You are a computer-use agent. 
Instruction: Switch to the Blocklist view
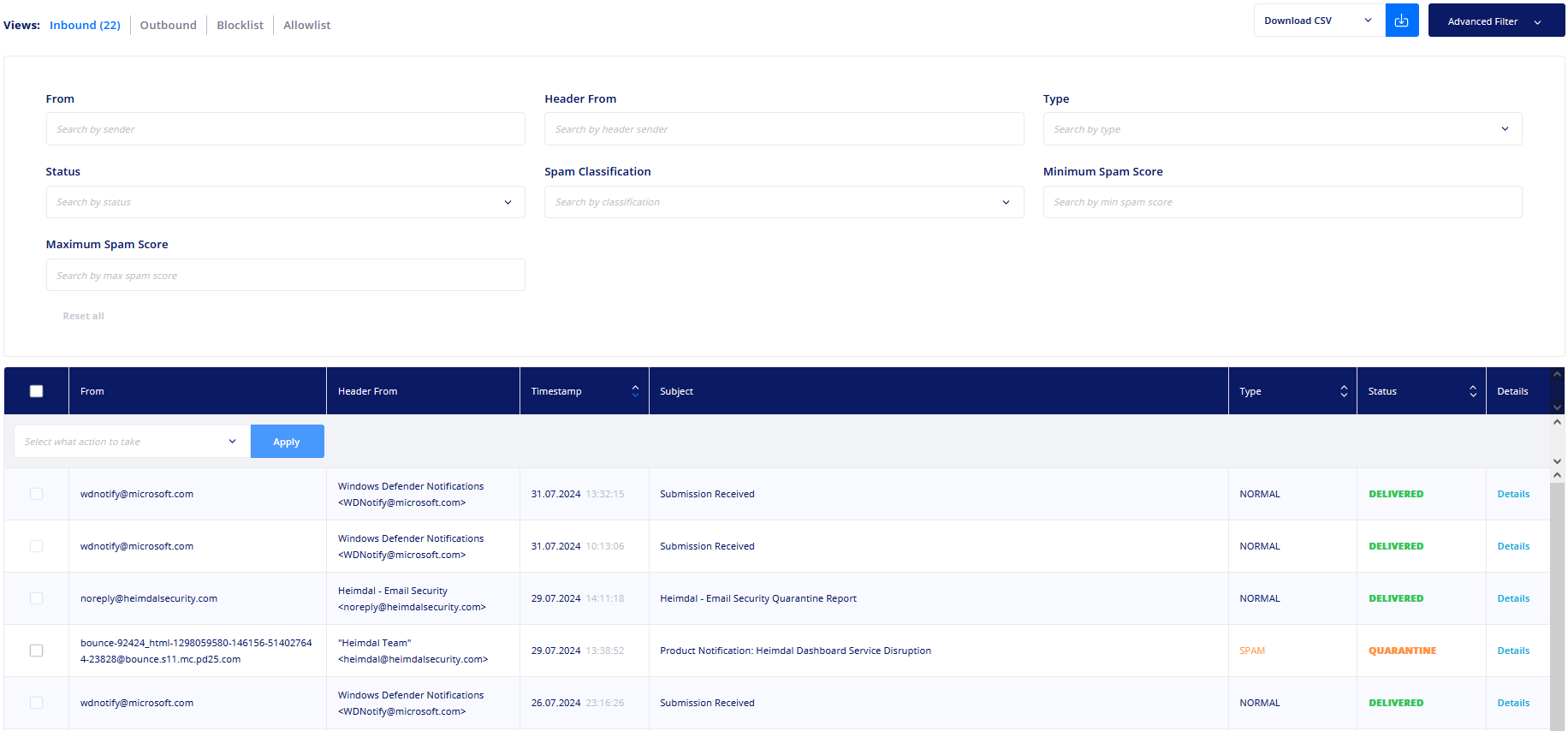(241, 25)
